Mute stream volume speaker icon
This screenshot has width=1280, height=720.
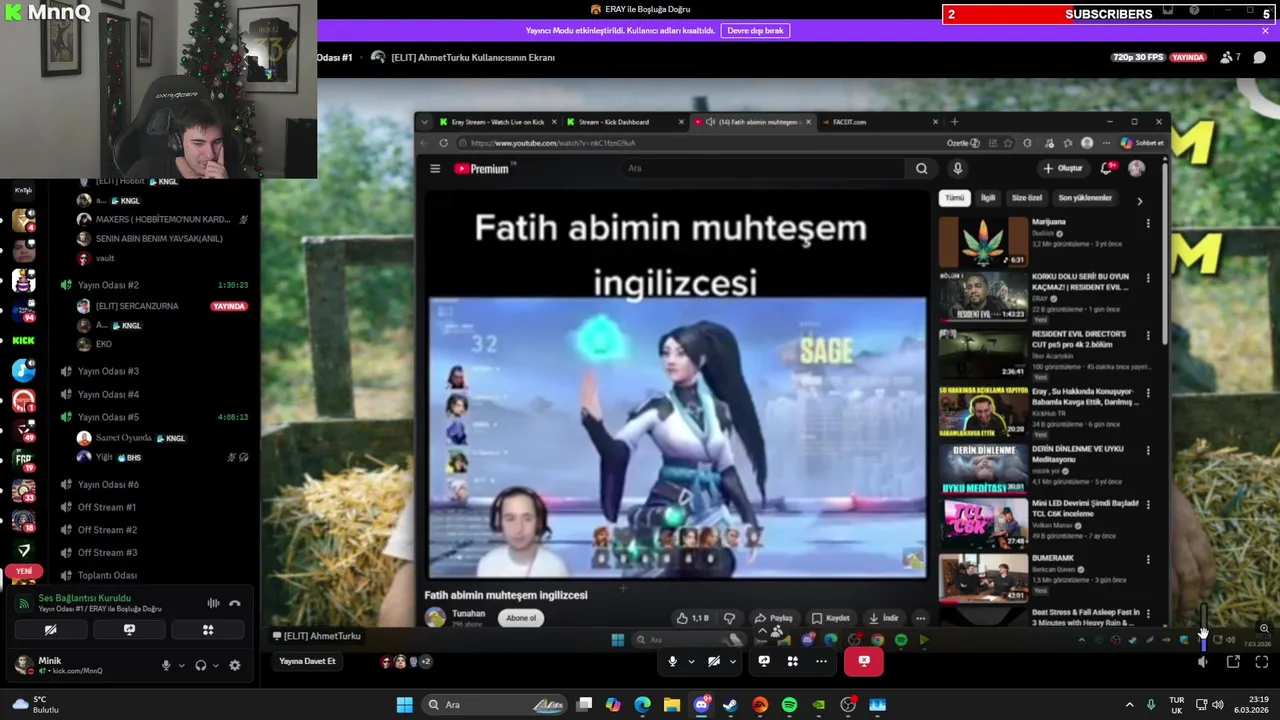pos(1203,662)
